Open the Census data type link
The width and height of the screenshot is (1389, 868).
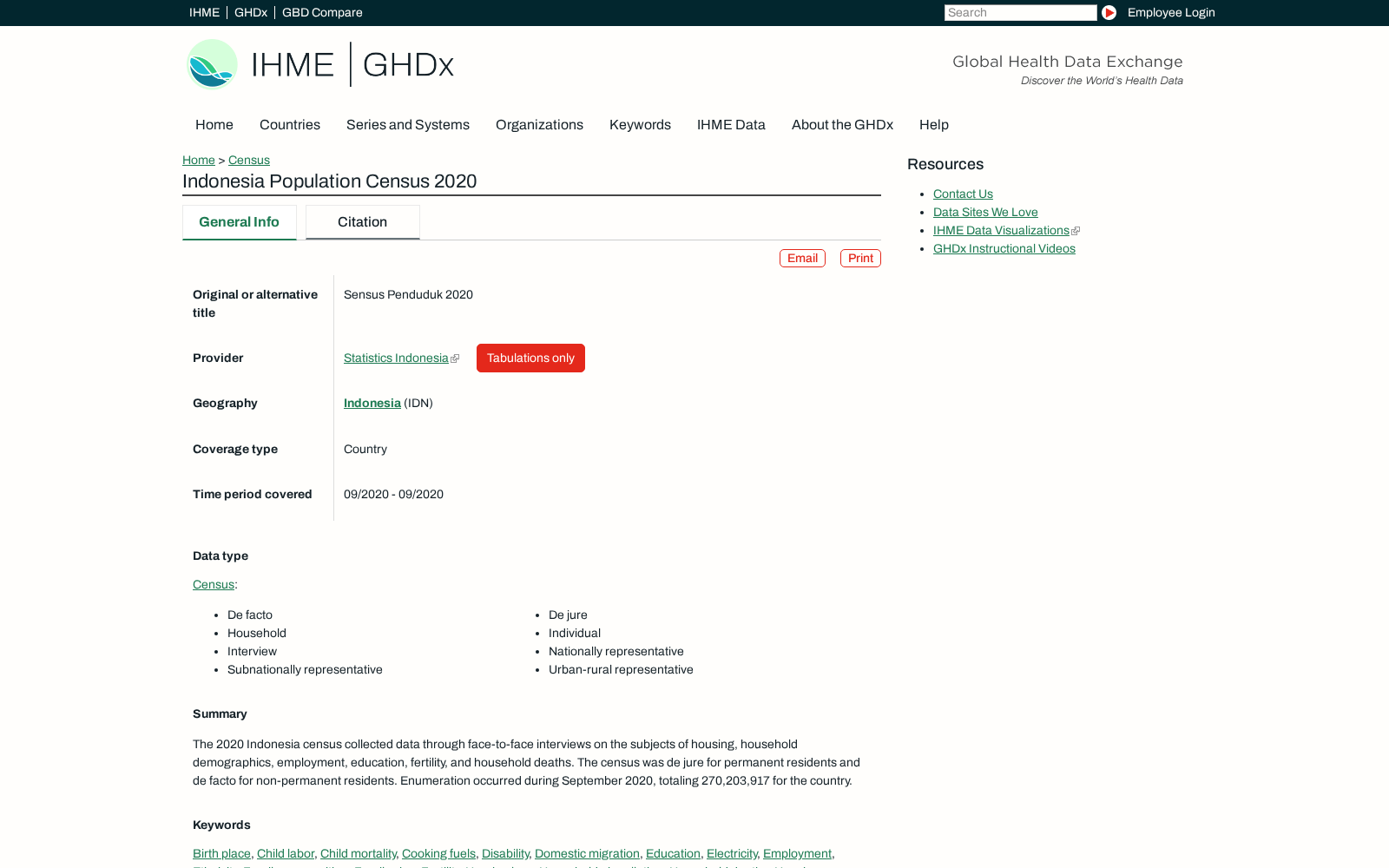[214, 585]
